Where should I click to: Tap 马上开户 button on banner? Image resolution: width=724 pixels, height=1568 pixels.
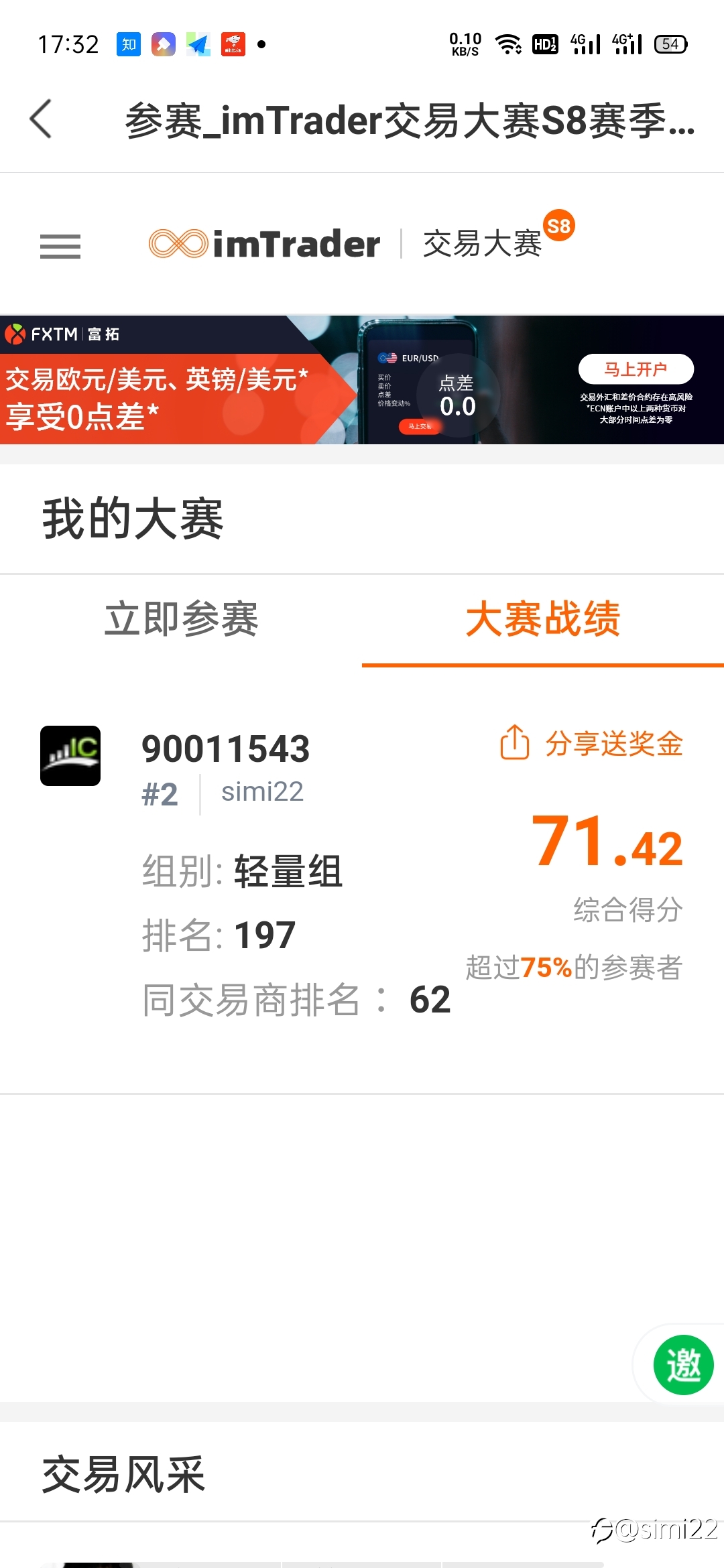pos(636,369)
